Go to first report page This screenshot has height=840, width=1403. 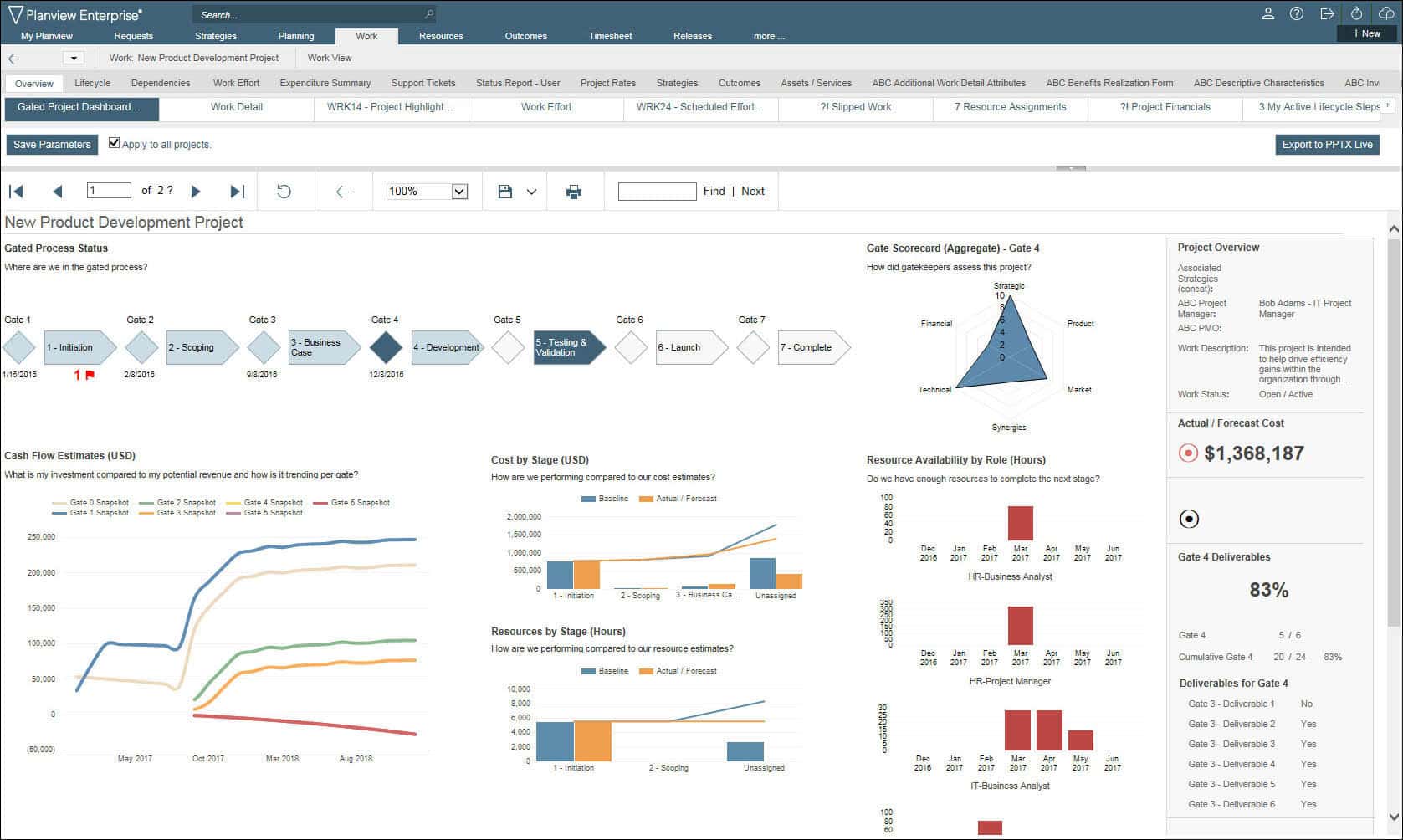tap(16, 192)
